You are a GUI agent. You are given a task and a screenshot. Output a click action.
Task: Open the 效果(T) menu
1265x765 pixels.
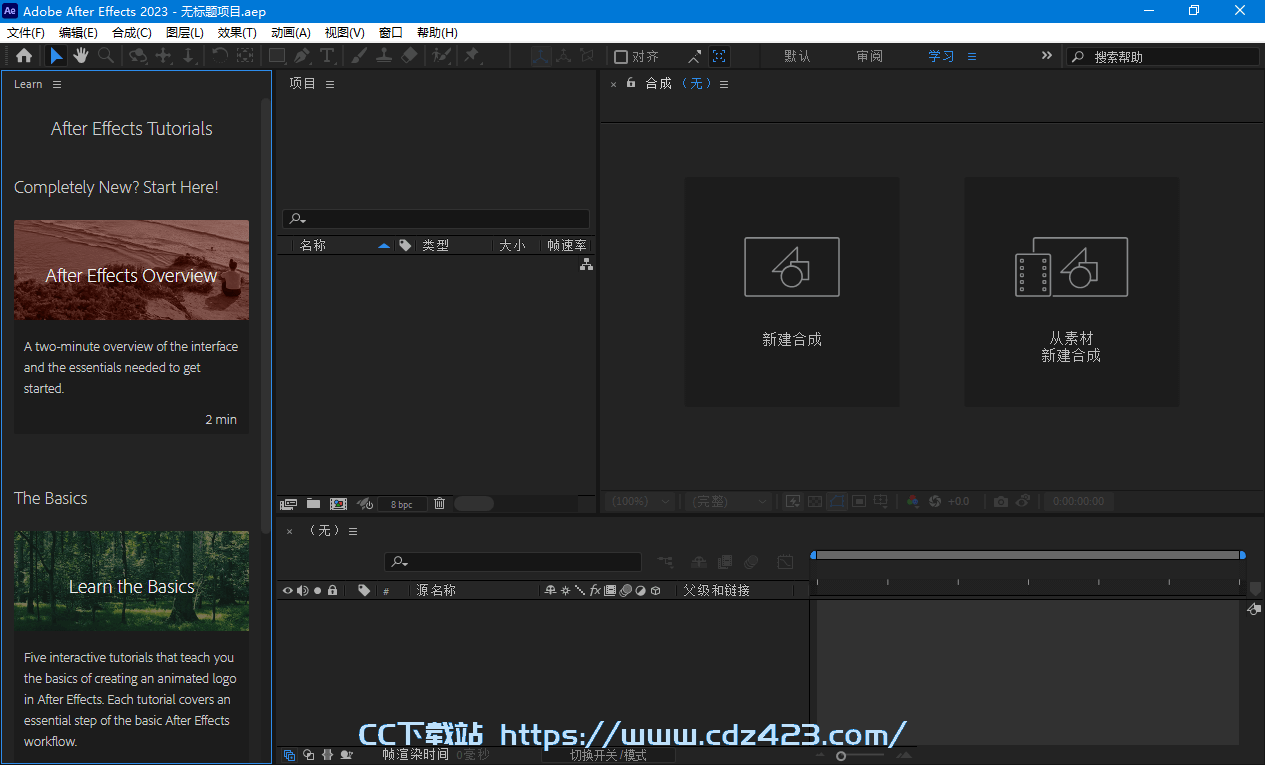click(237, 33)
